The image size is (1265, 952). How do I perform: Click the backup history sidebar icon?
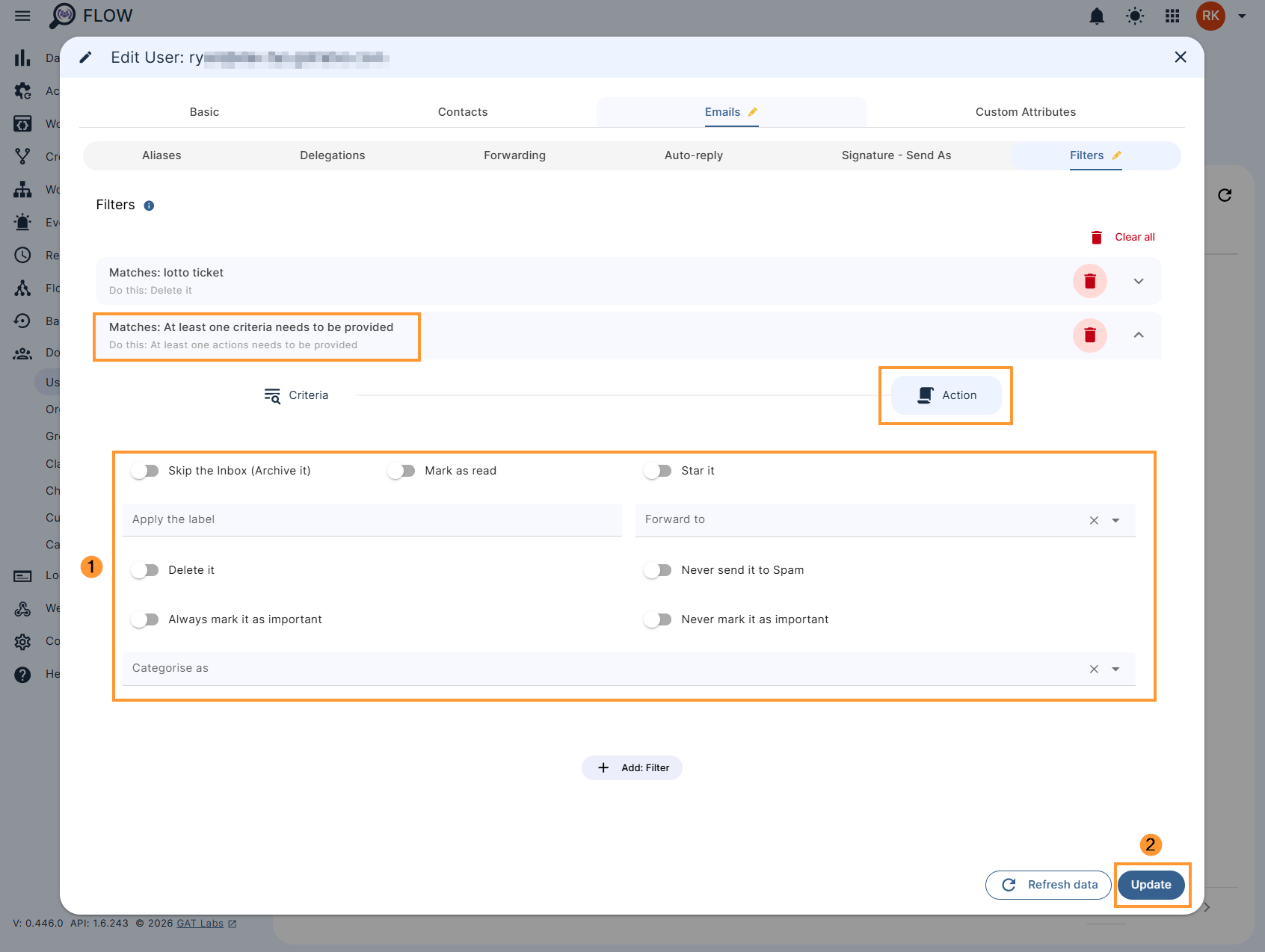pyautogui.click(x=22, y=321)
